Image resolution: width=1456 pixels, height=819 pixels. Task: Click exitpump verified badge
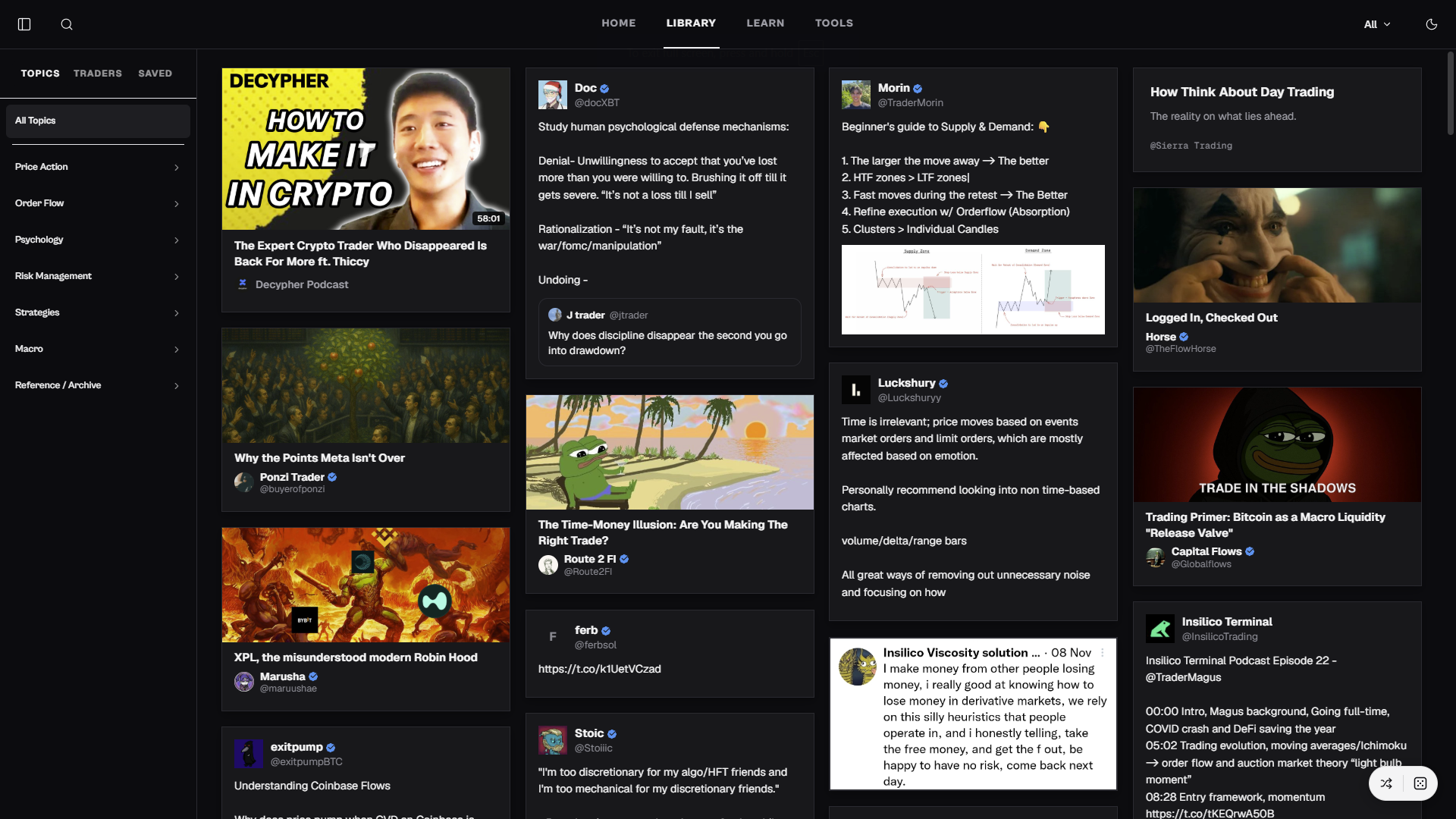[x=331, y=748]
